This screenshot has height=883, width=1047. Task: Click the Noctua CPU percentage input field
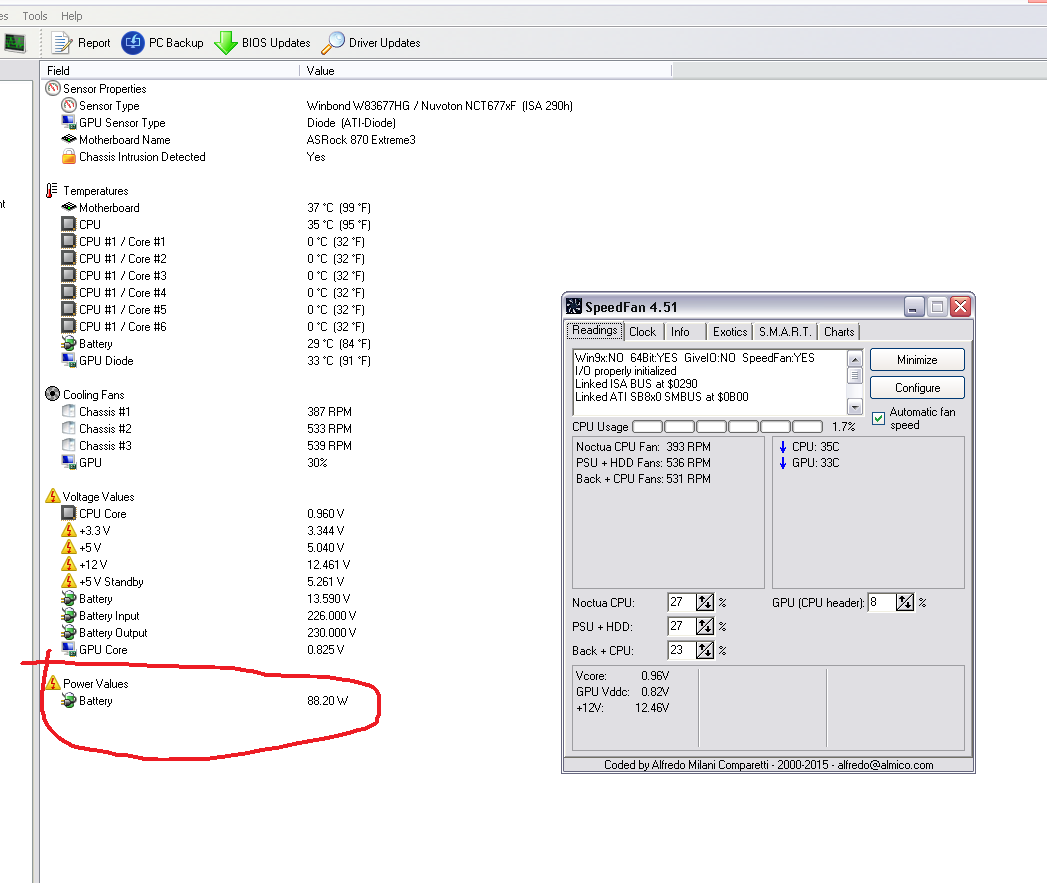(681, 602)
